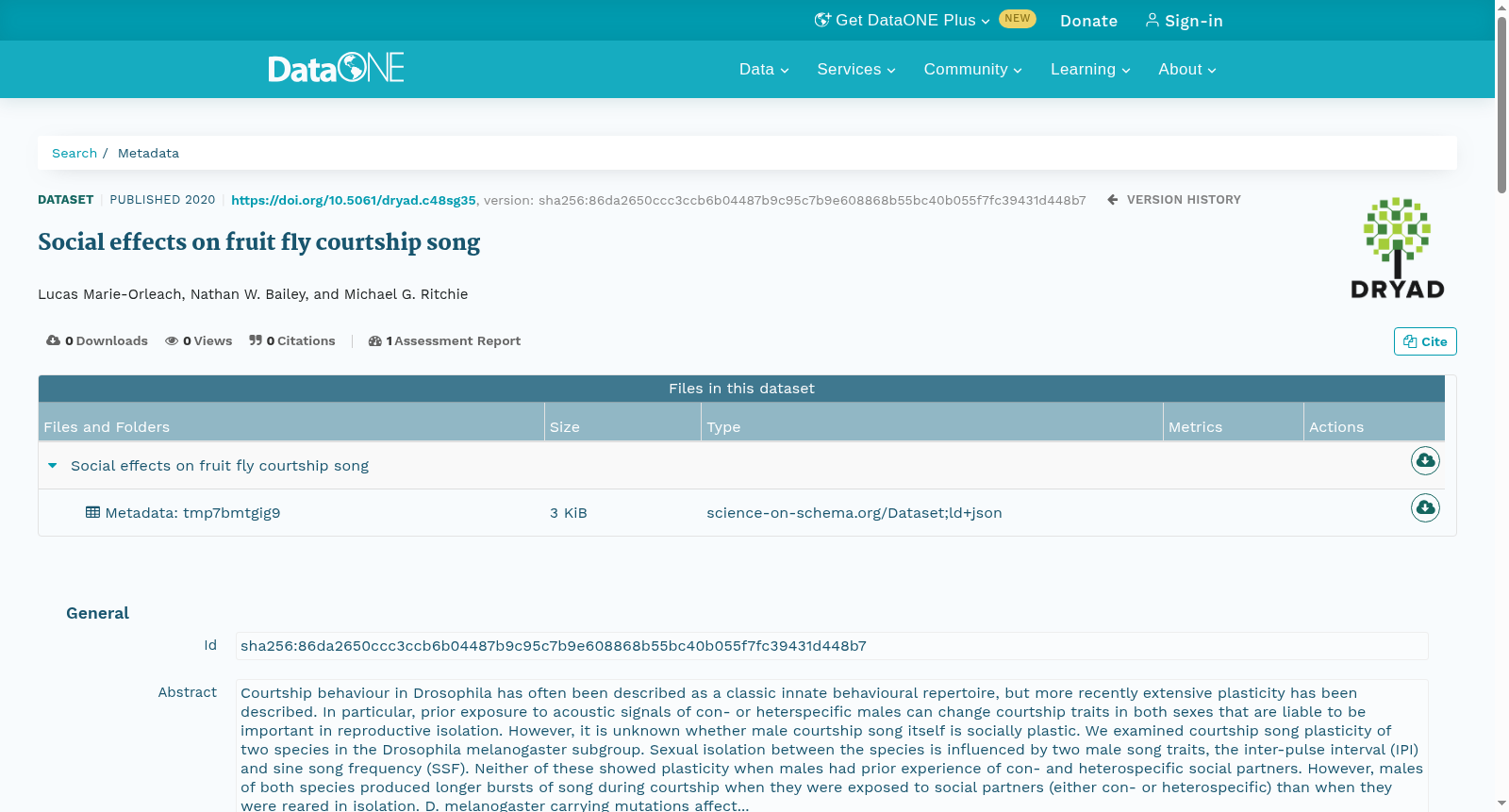Click the 'Metadata' breadcrumb text
The image size is (1509, 812).
(x=148, y=153)
